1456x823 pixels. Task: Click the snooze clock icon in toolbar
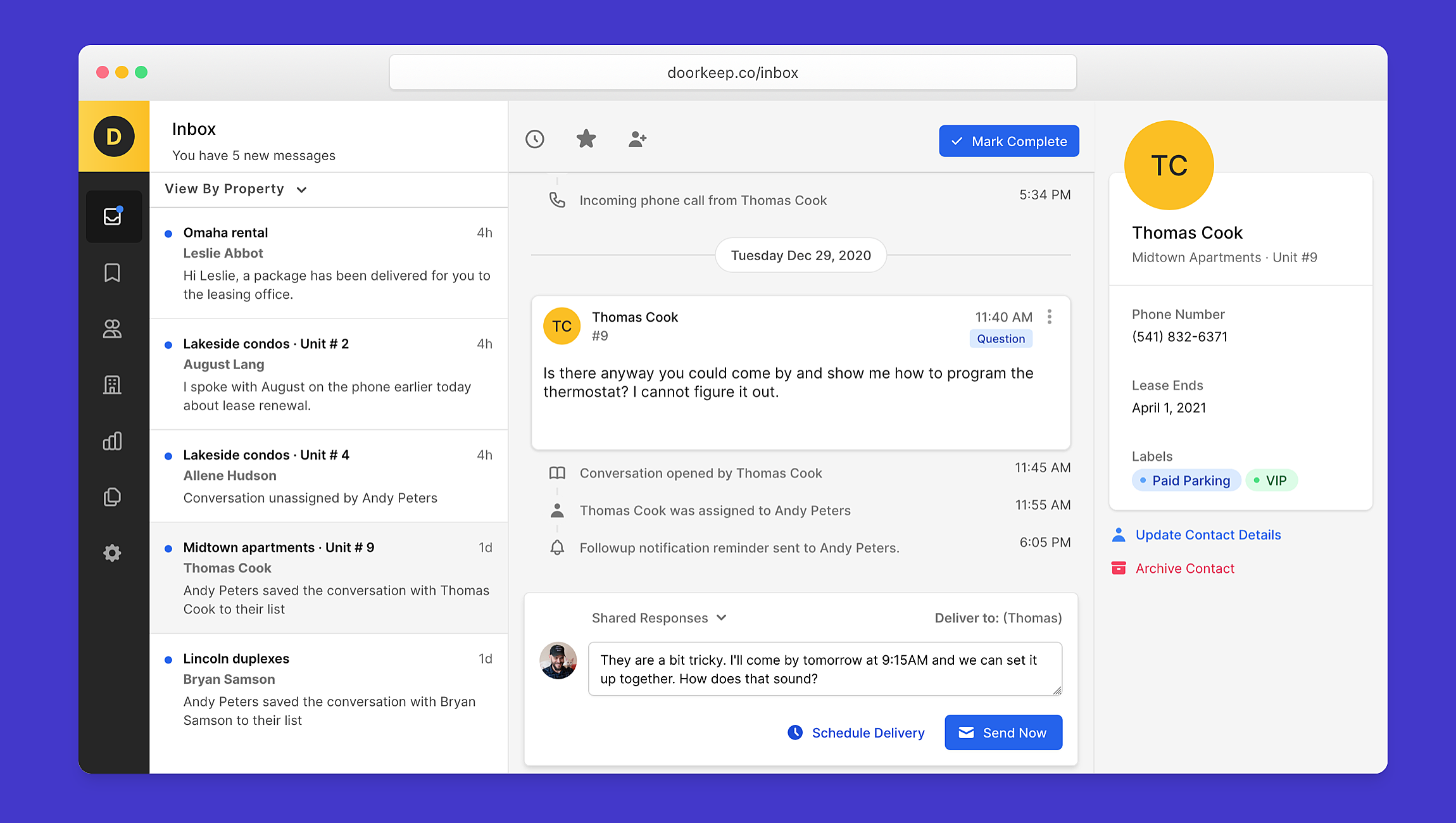535,139
